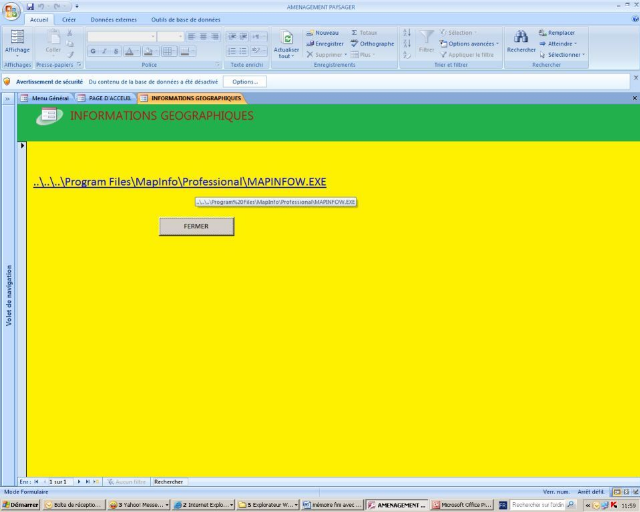Sort descending Z to A
This screenshot has height=512, width=640.
tap(407, 44)
